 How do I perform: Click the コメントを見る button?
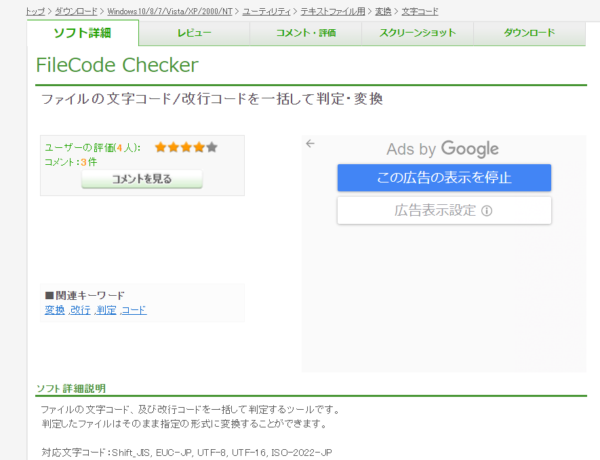coord(142,179)
